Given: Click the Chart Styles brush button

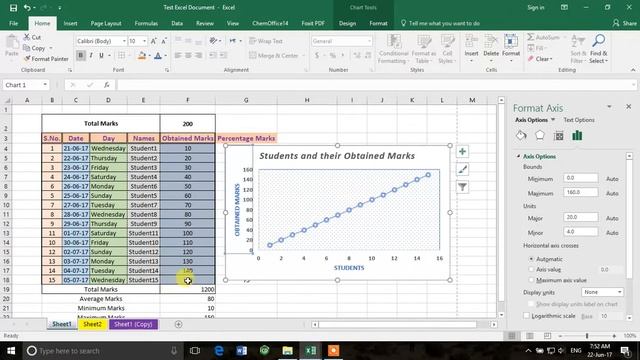Looking at the screenshot, I should click(x=462, y=169).
